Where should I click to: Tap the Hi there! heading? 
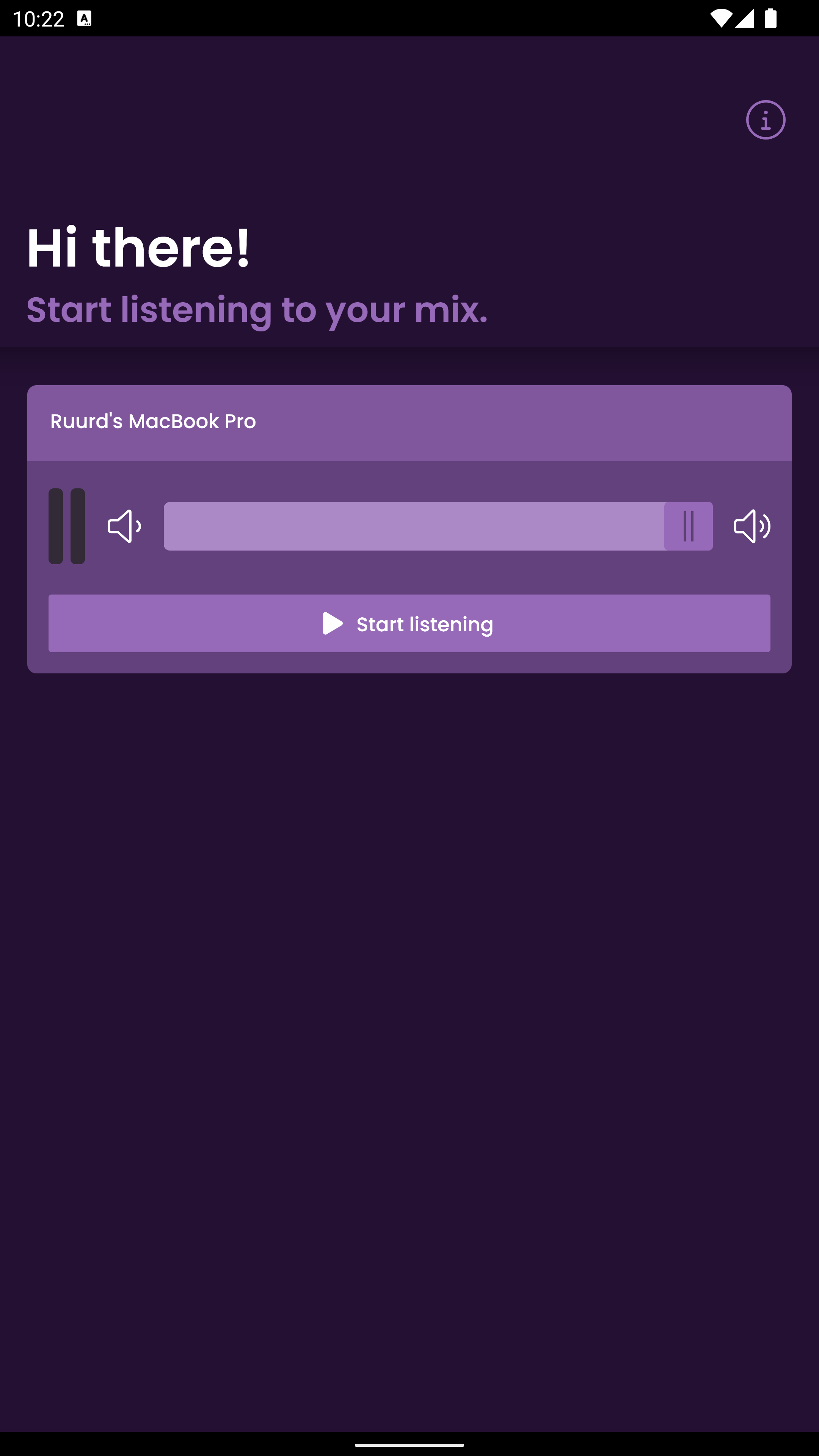(138, 248)
